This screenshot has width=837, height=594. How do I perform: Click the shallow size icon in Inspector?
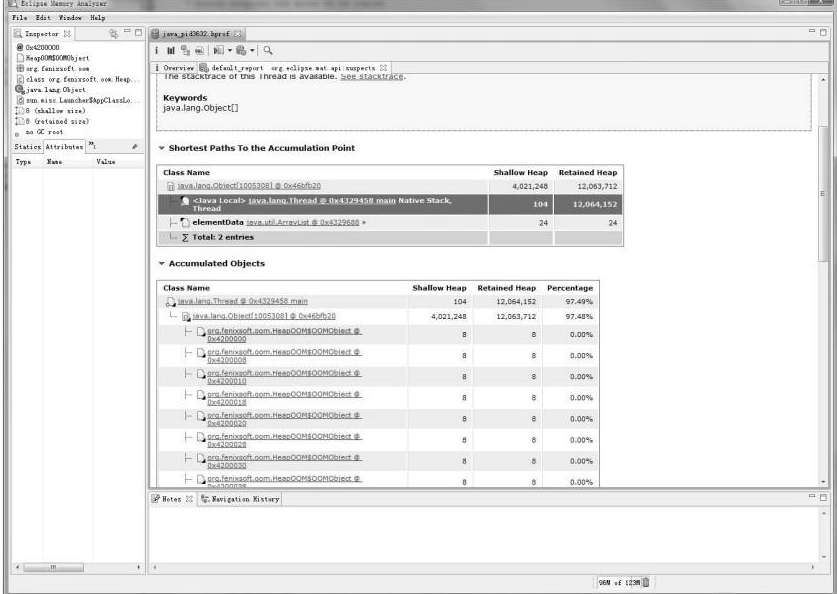(x=19, y=110)
